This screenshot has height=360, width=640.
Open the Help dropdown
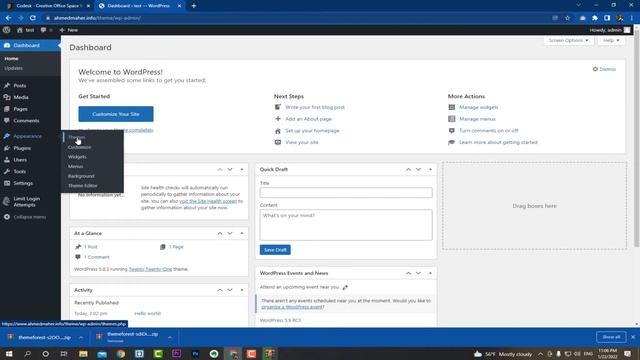click(611, 40)
